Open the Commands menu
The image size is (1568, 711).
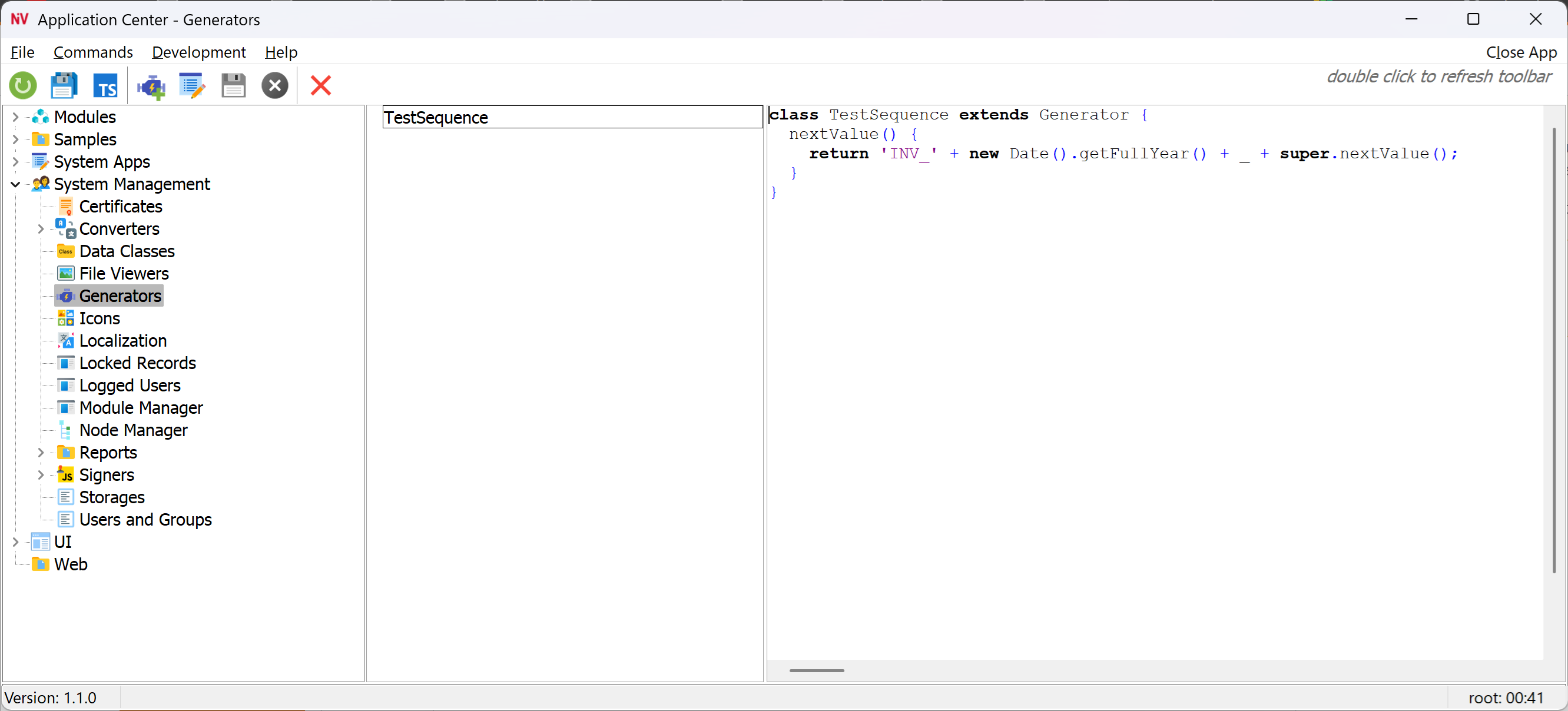pyautogui.click(x=93, y=52)
